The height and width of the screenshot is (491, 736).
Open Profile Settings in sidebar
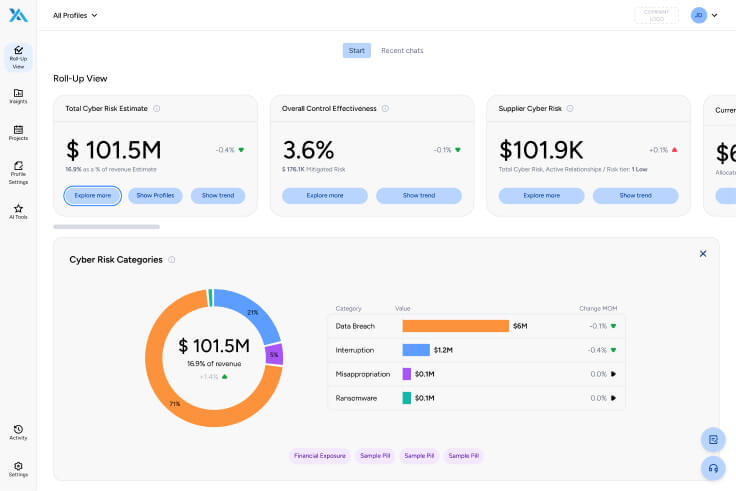coord(18,171)
